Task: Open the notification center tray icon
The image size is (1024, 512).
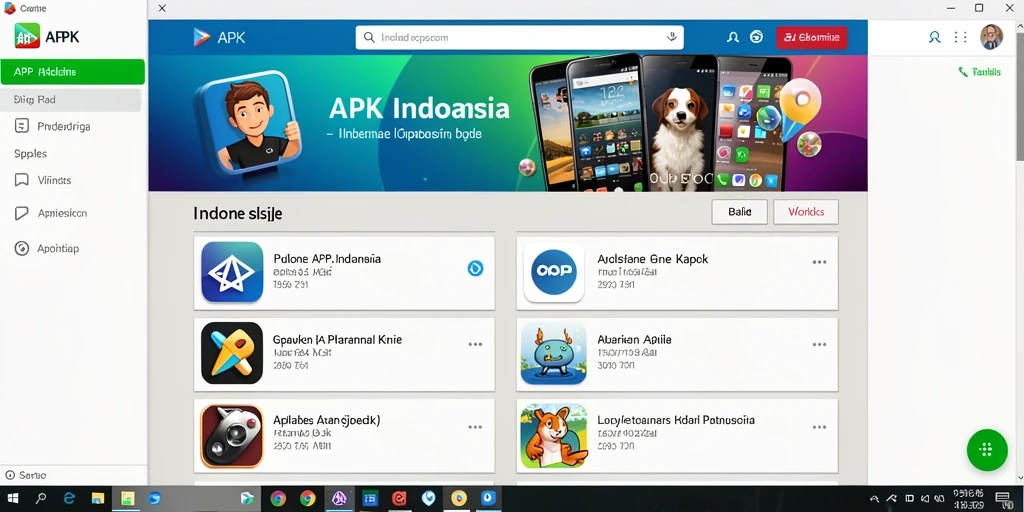Action: coord(1003,499)
